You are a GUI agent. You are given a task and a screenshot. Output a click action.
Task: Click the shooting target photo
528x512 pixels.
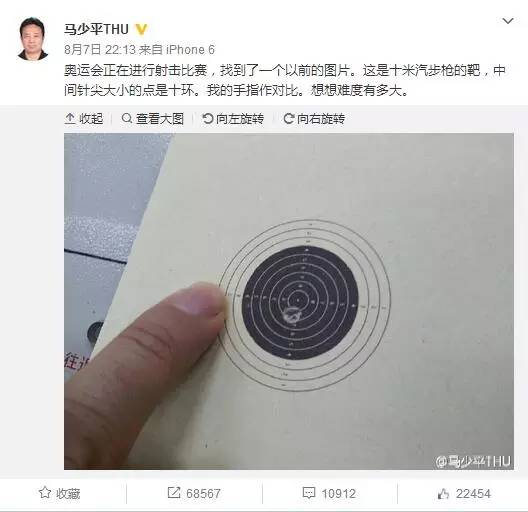tap(289, 301)
